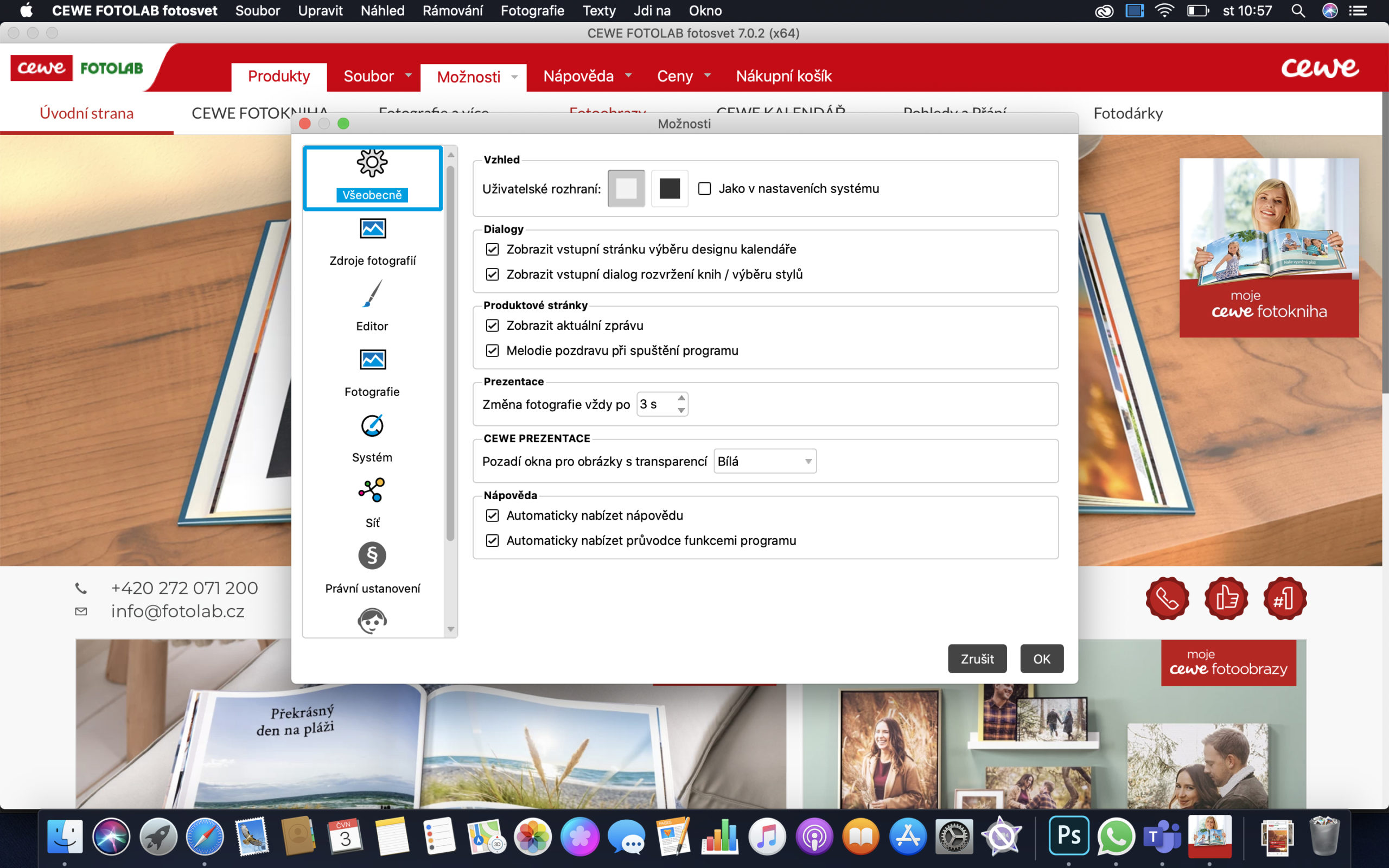Click the +420 272 071 200 phone number
Image resolution: width=1389 pixels, height=868 pixels.
184,588
